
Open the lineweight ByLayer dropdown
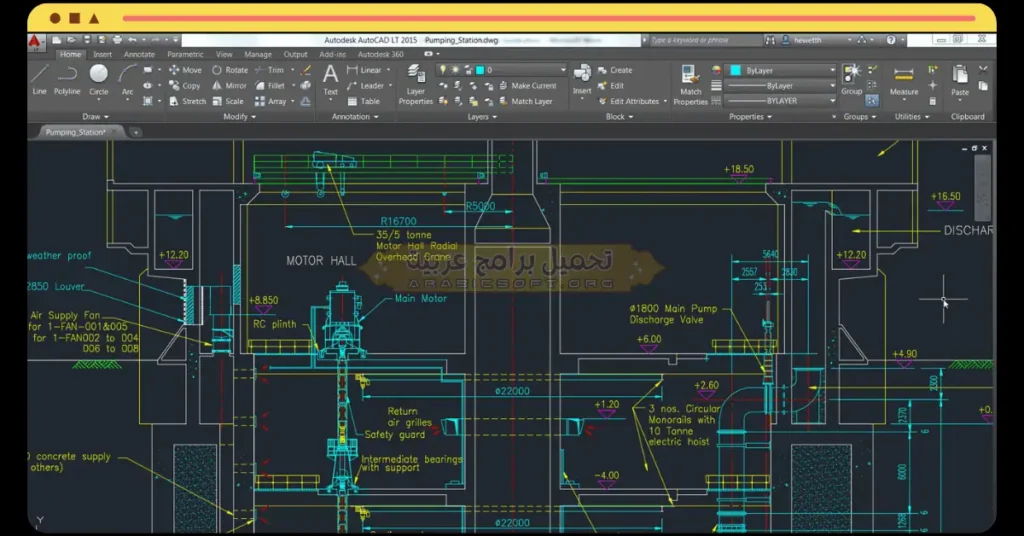coord(782,86)
